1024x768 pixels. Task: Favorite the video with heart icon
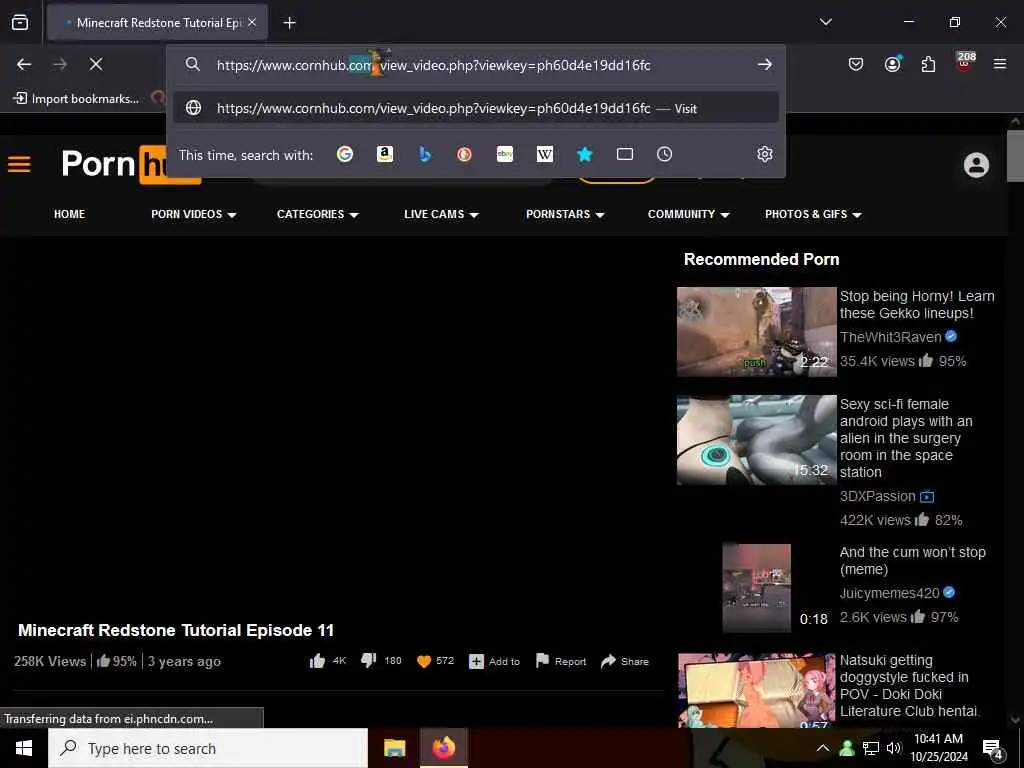[x=424, y=661]
